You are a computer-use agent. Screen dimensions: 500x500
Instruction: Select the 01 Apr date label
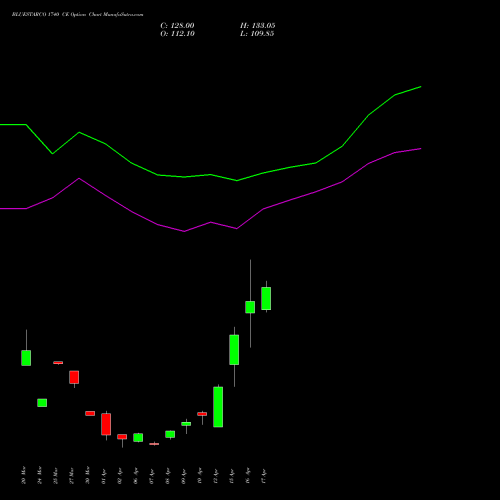tap(103, 476)
